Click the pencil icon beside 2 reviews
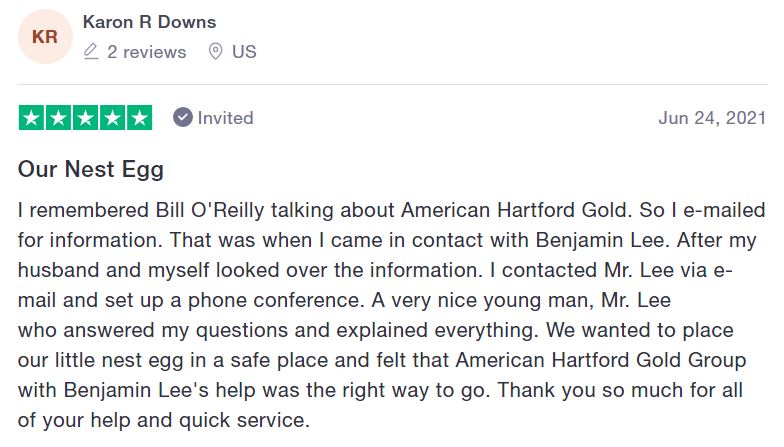Image resolution: width=784 pixels, height=447 pixels. click(92, 51)
